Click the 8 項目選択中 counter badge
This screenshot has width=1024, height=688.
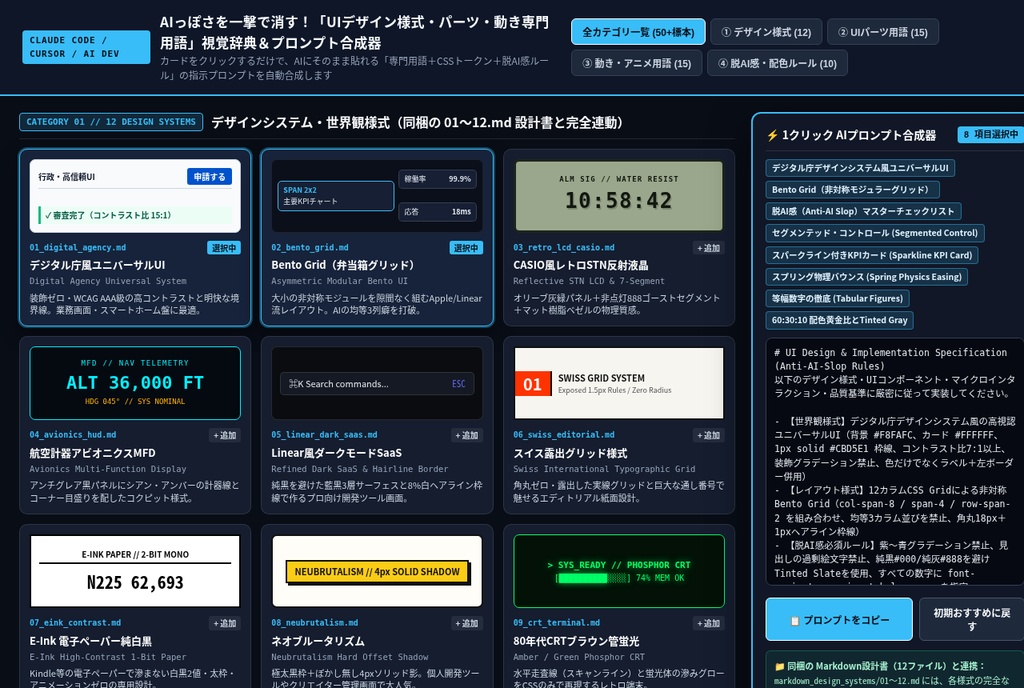pyautogui.click(x=991, y=134)
